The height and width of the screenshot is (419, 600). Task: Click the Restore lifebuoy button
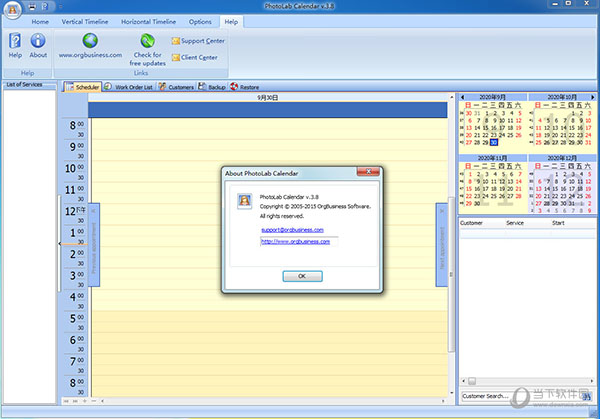click(x=245, y=87)
